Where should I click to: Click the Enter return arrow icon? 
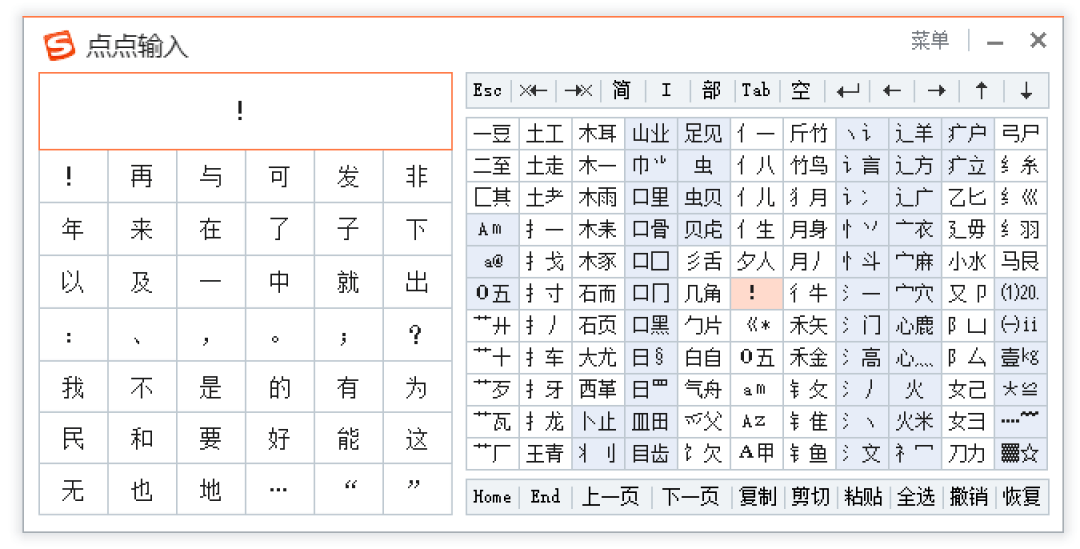tap(848, 91)
